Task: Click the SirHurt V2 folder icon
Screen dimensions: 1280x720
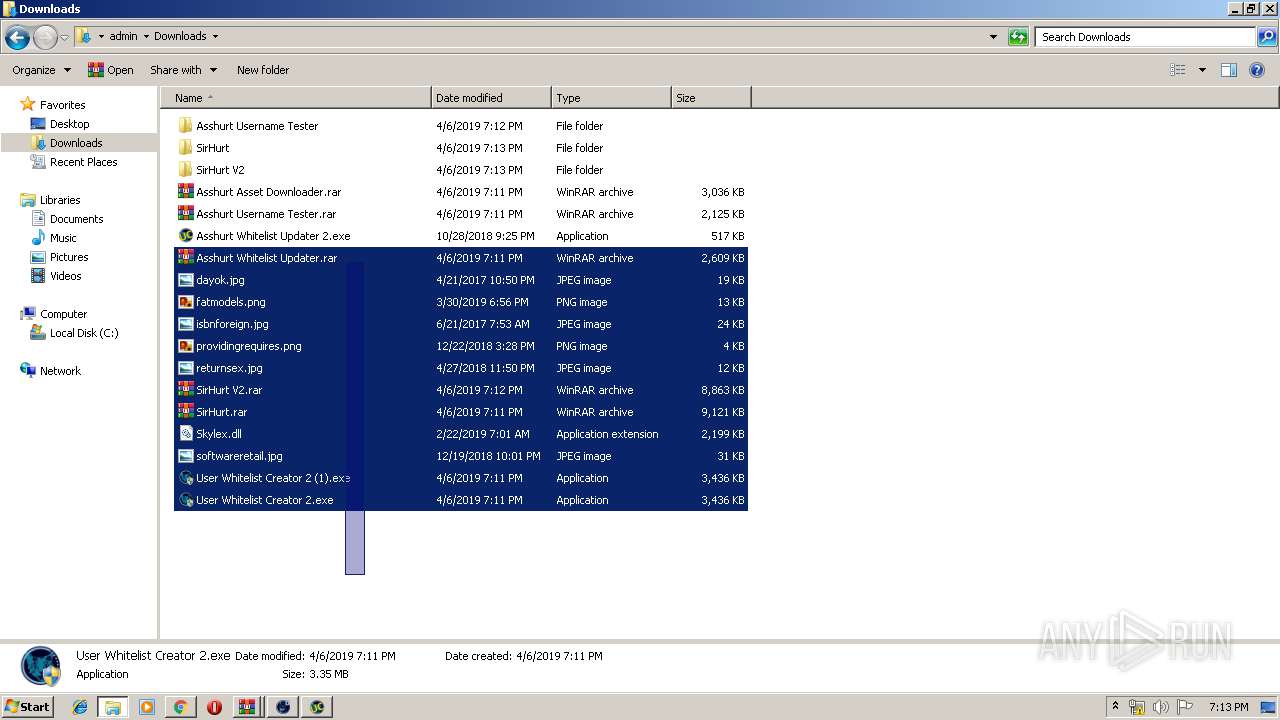Action: 185,170
